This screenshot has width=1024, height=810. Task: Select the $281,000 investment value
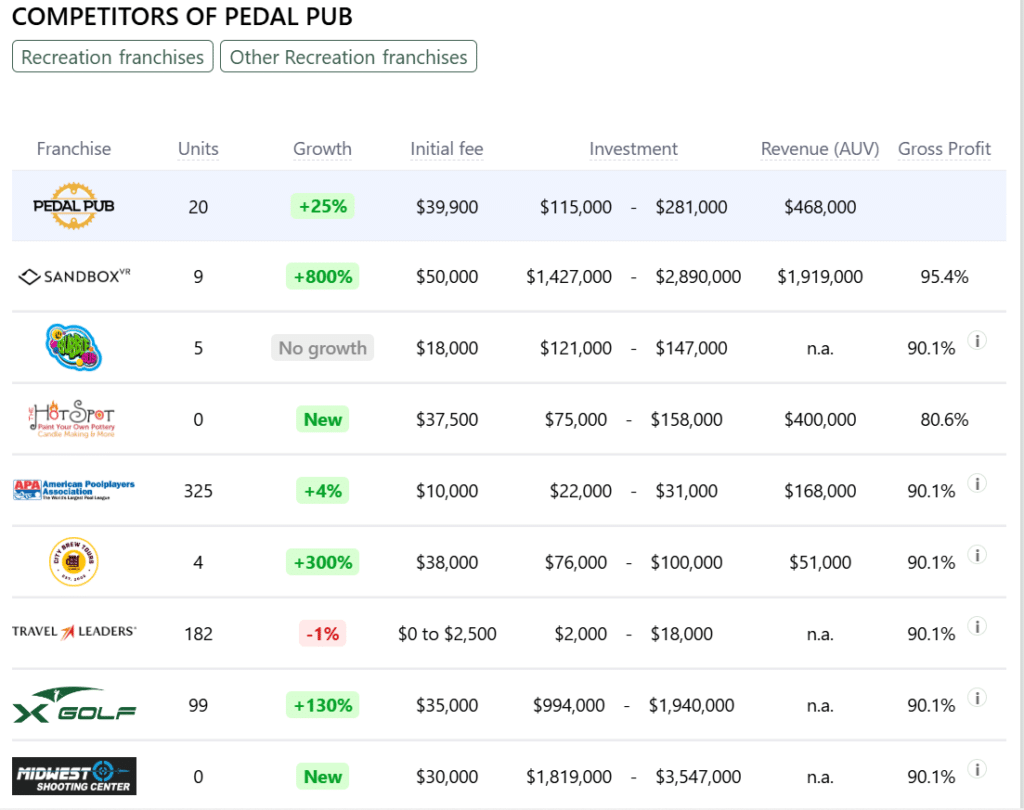pyautogui.click(x=692, y=207)
